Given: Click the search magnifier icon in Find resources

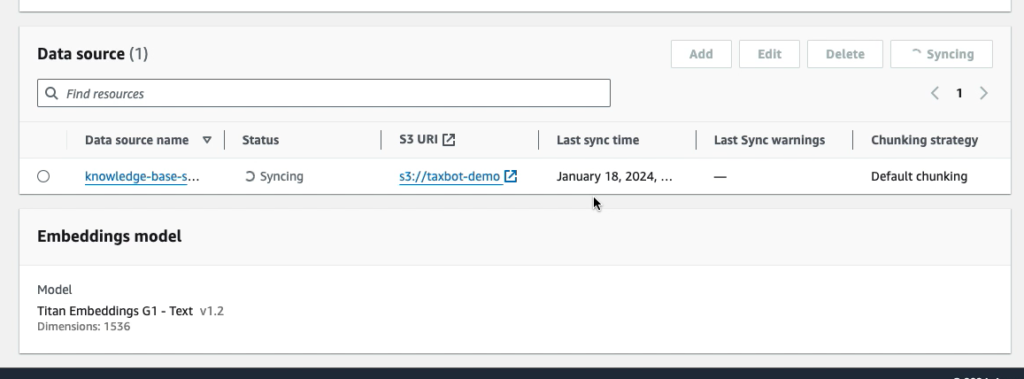Looking at the screenshot, I should [x=52, y=93].
